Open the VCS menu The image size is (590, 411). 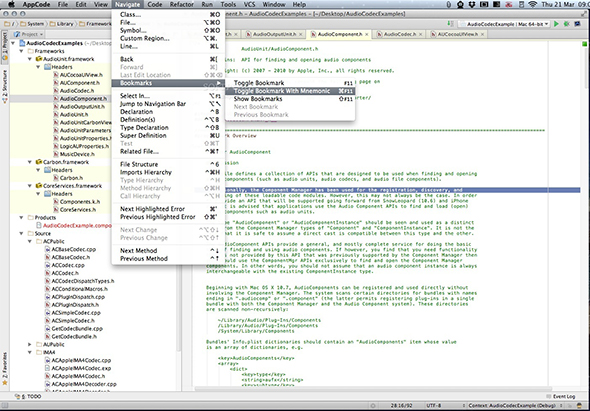(249, 4)
